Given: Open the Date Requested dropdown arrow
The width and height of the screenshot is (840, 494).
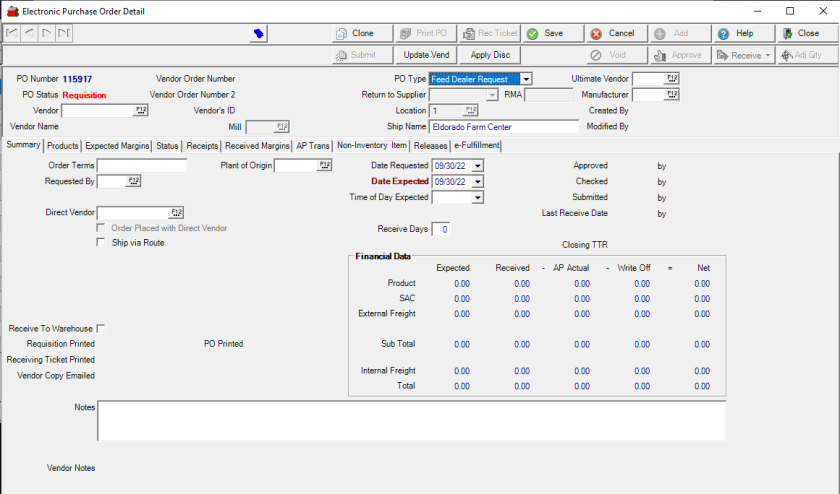Looking at the screenshot, I should pos(477,166).
